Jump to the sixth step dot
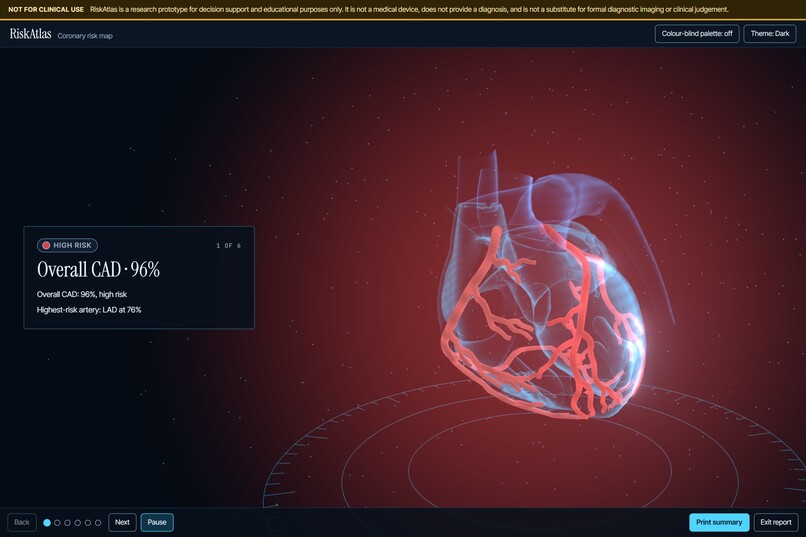806x537 pixels. 98,523
